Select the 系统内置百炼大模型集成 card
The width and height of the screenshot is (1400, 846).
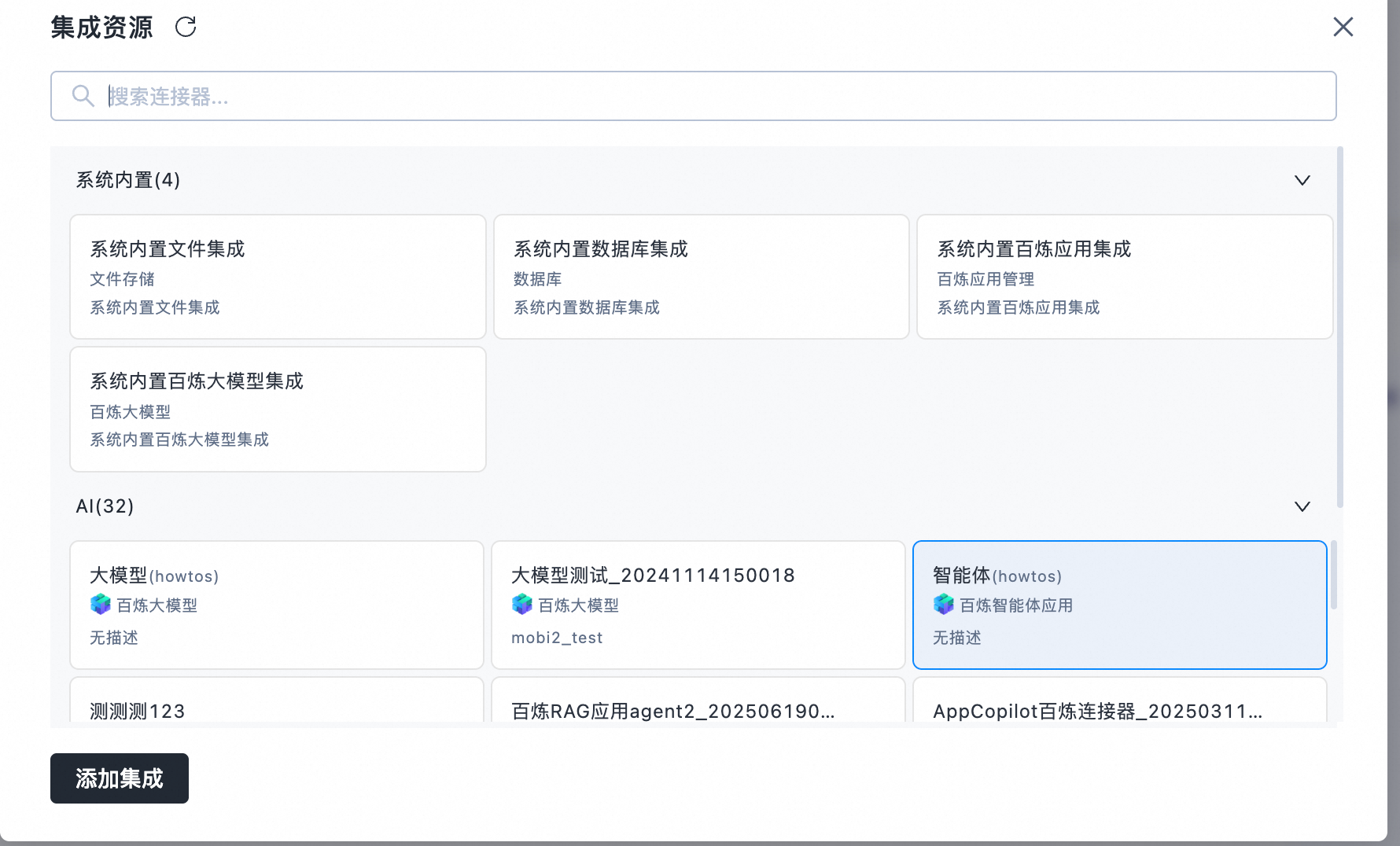[x=278, y=409]
